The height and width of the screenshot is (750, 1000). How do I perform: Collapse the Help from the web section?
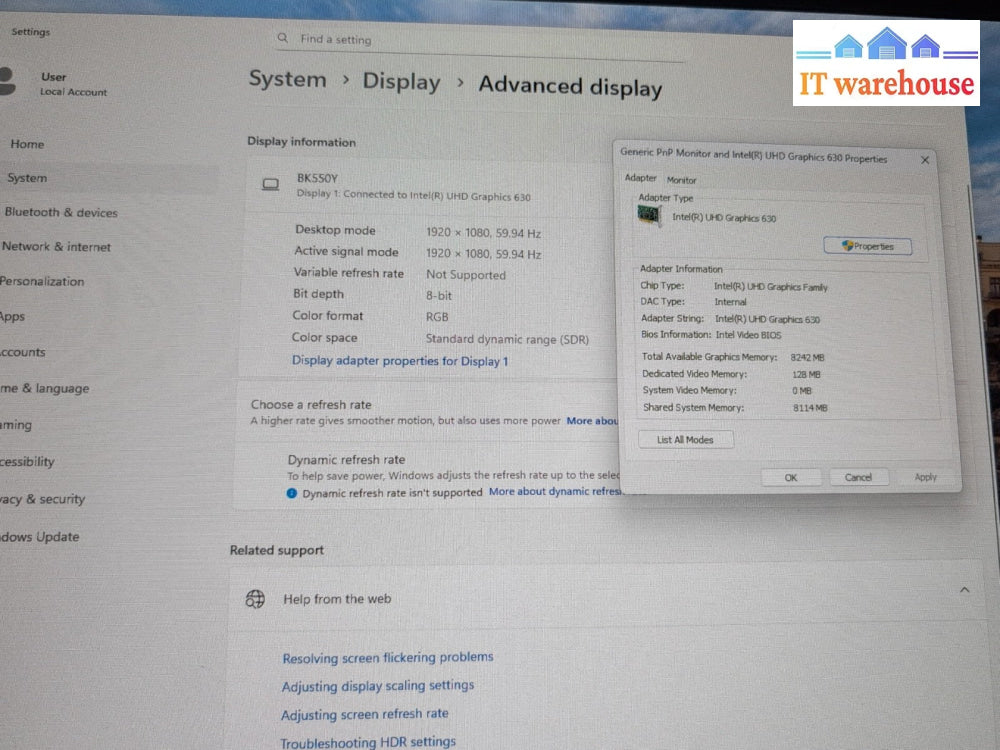[x=964, y=590]
